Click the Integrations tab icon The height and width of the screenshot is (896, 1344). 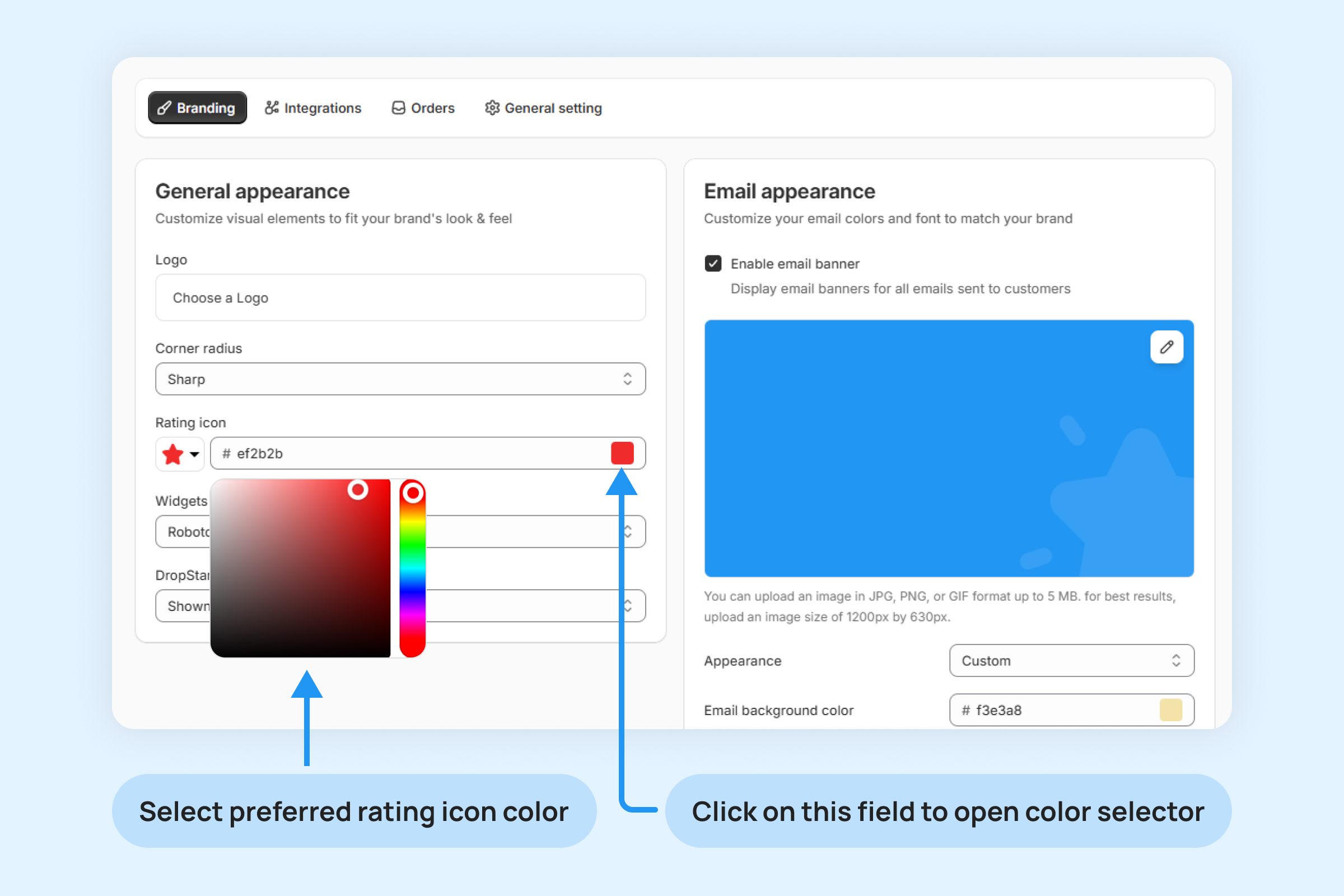point(272,108)
